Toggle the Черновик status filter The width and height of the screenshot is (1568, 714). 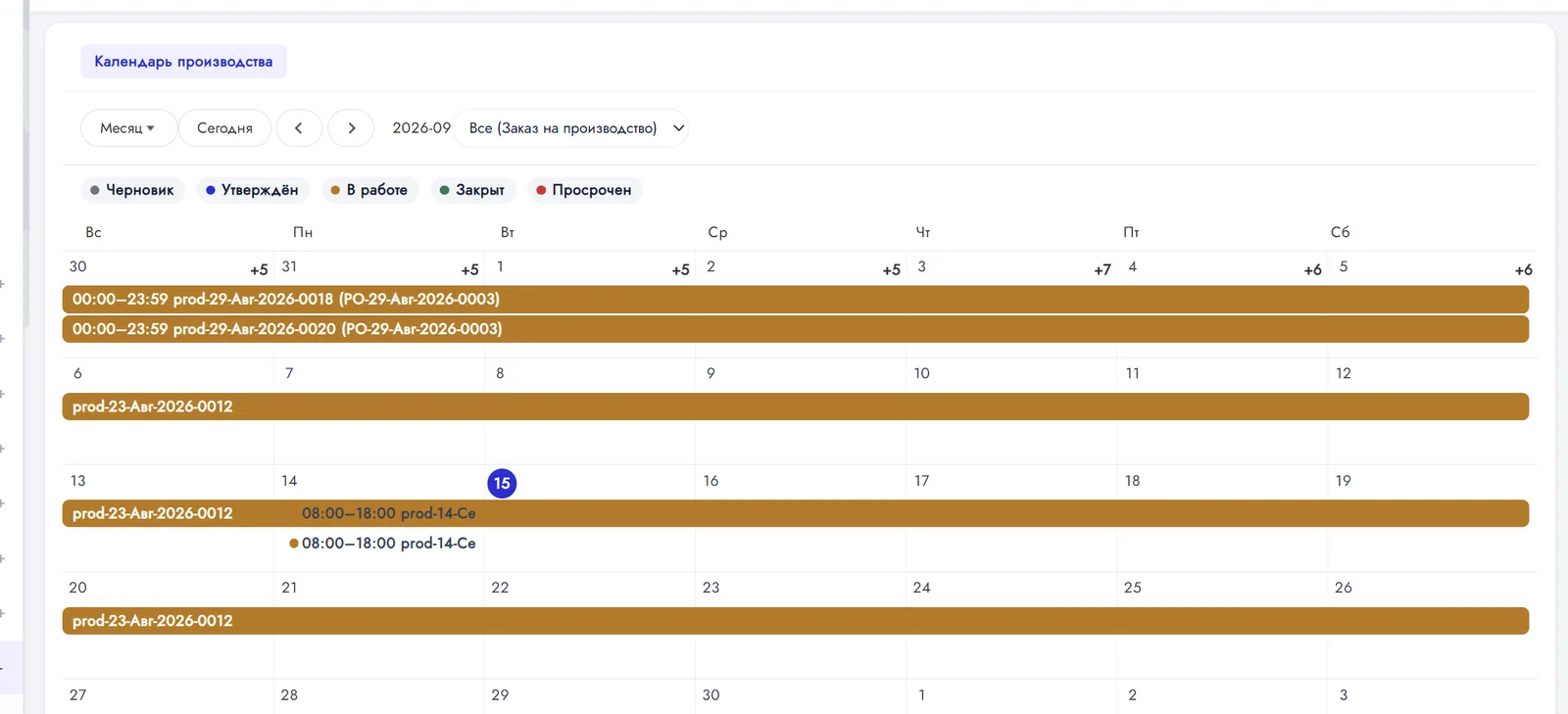pyautogui.click(x=132, y=190)
